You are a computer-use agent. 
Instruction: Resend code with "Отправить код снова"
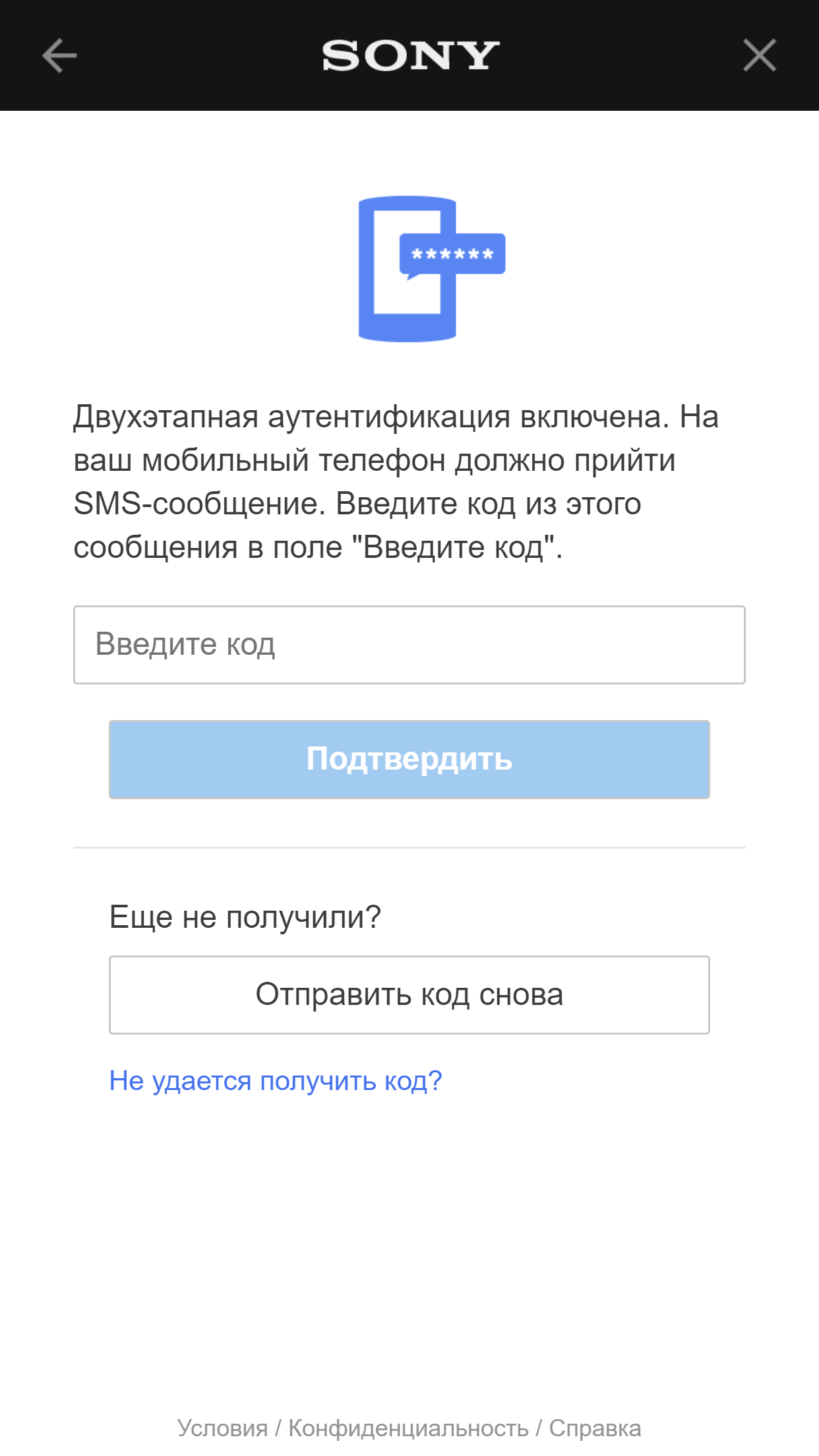pos(409,994)
